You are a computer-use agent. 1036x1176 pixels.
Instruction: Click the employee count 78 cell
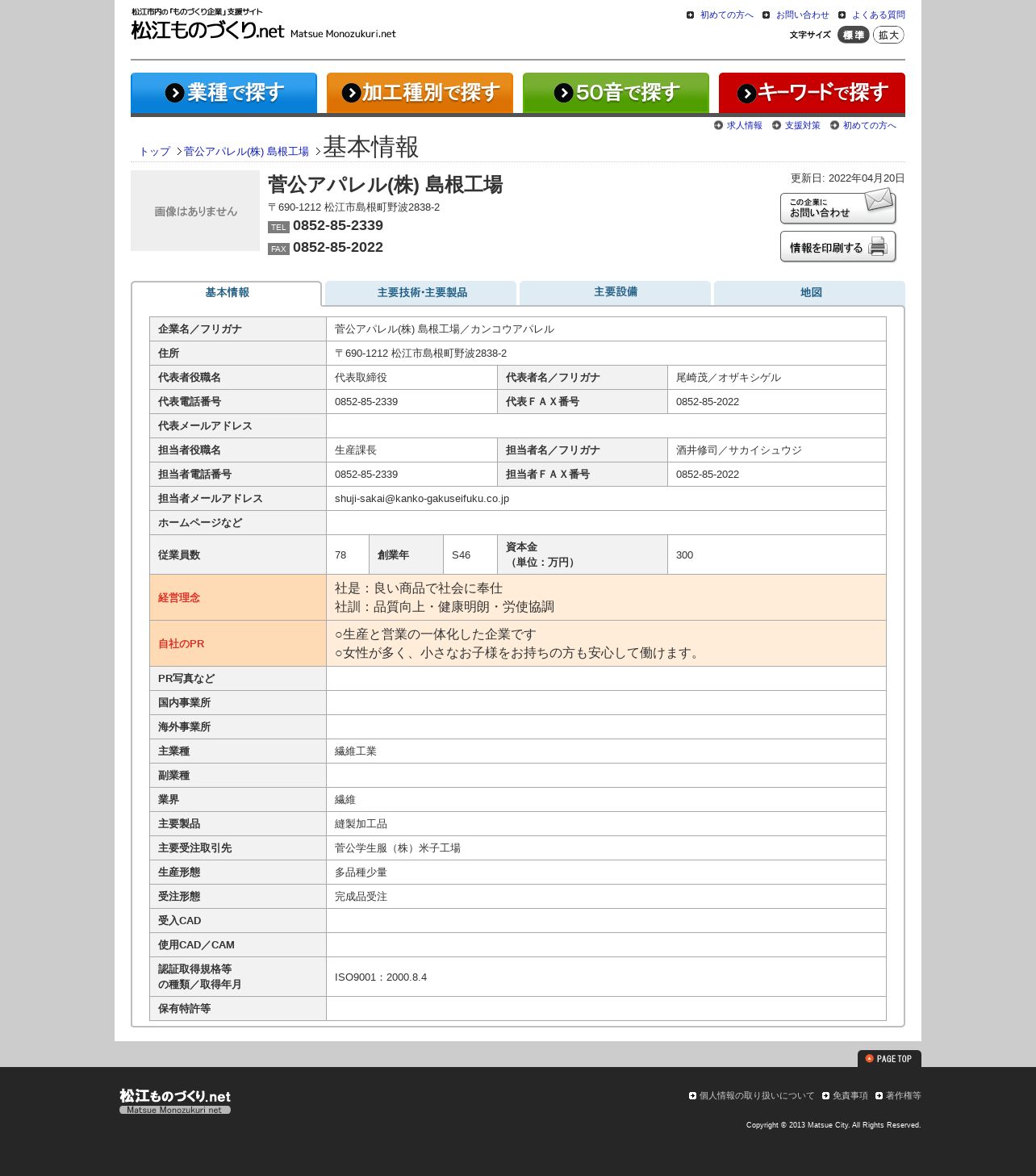tap(348, 555)
